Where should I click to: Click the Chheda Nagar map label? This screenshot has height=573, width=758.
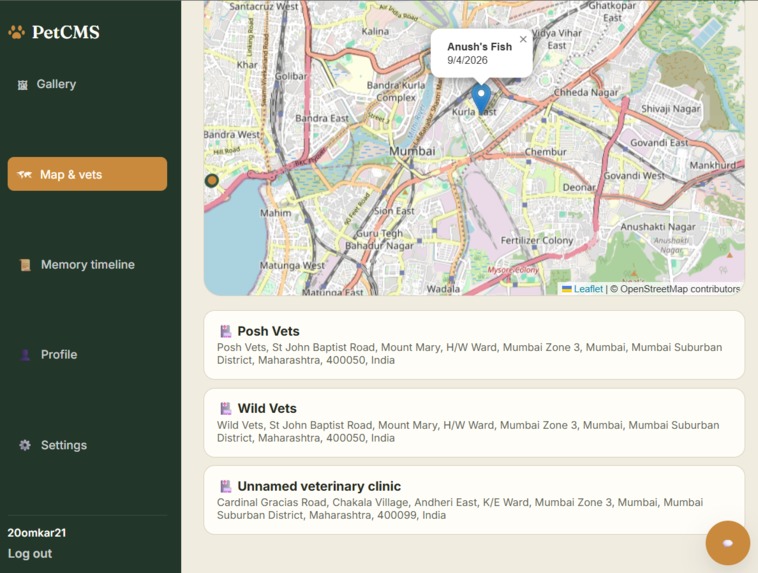pyautogui.click(x=586, y=92)
